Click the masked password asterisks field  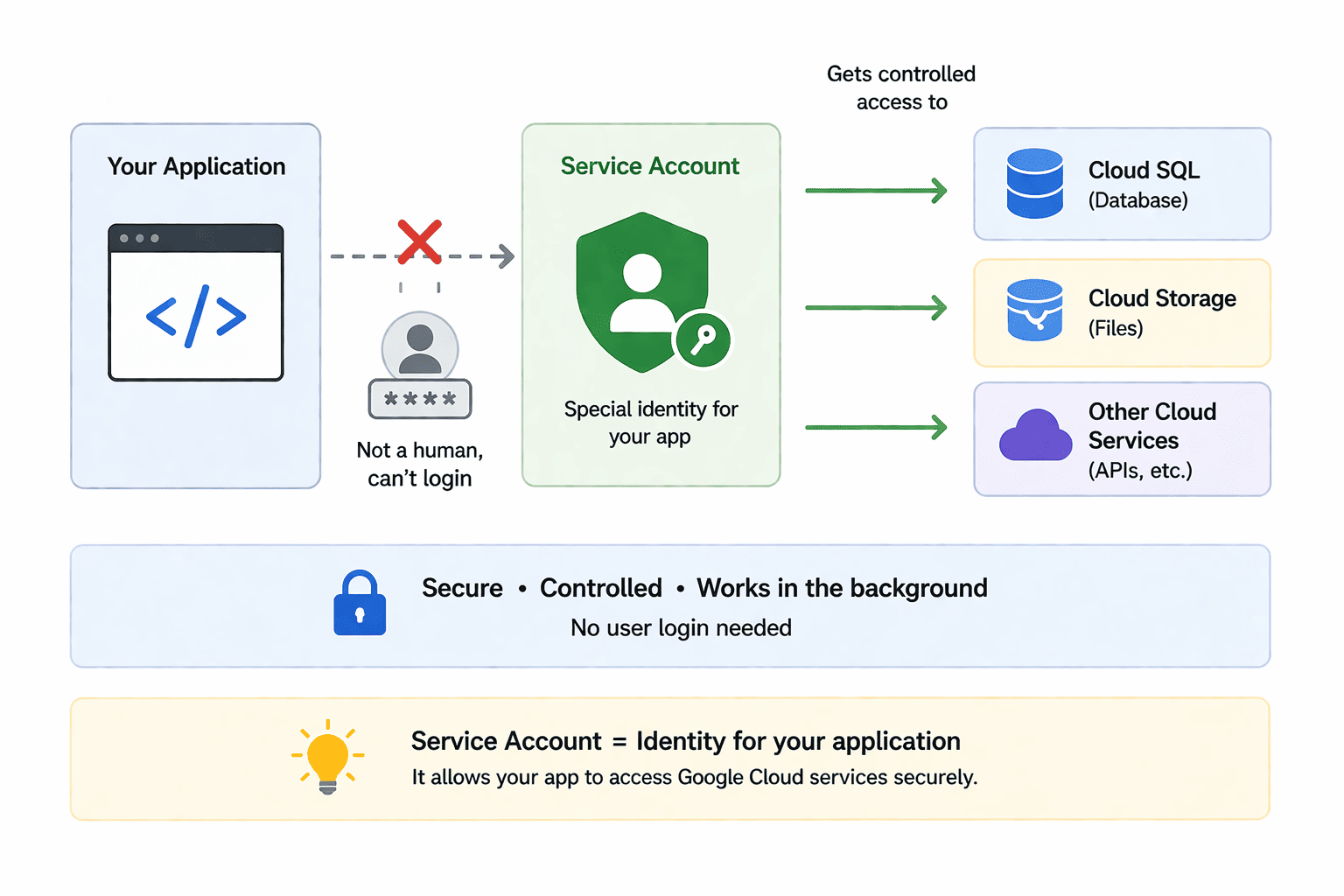[420, 399]
